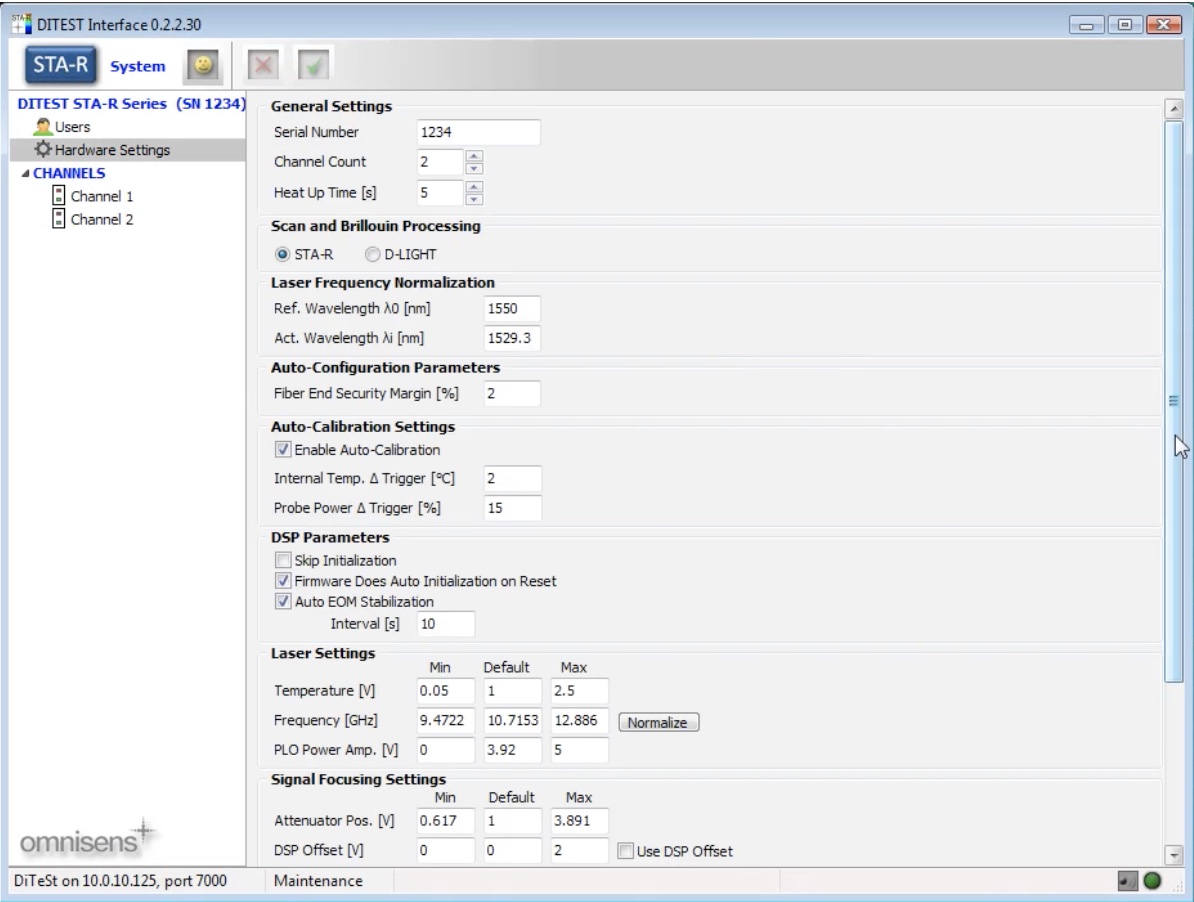Viewport: 1194px width, 902px height.
Task: Select Hardware Settings in the tree
Action: tap(112, 150)
